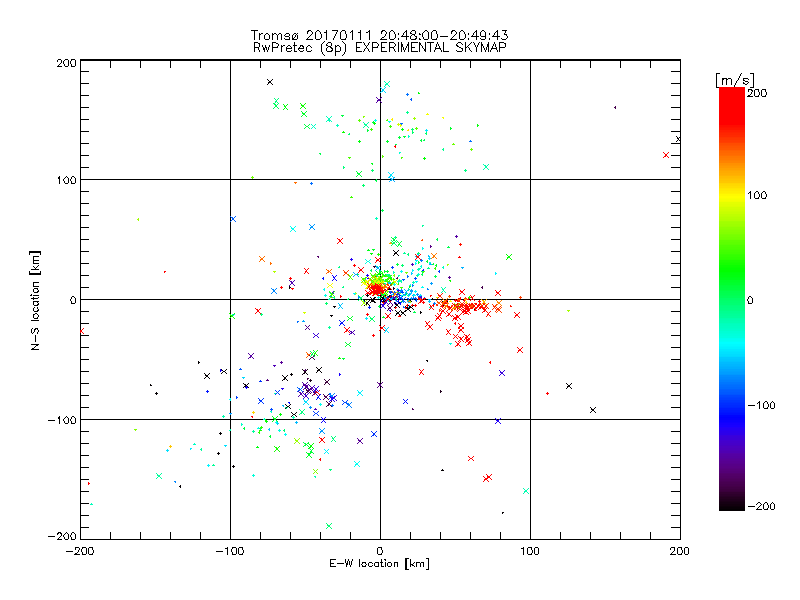800x600 pixels.
Task: Click the y-axis "-100" tick label
Action: click(x=62, y=420)
